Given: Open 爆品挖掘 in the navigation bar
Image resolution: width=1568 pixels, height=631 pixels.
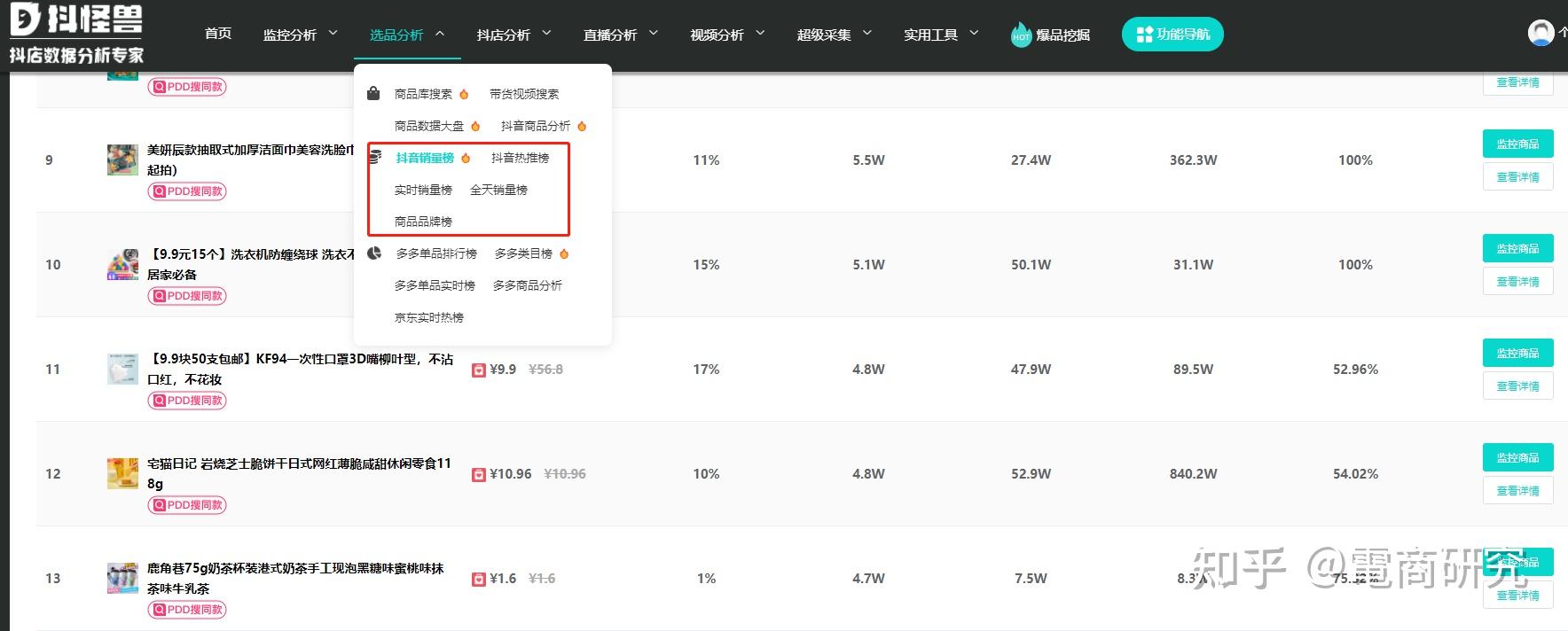Looking at the screenshot, I should pyautogui.click(x=1062, y=35).
